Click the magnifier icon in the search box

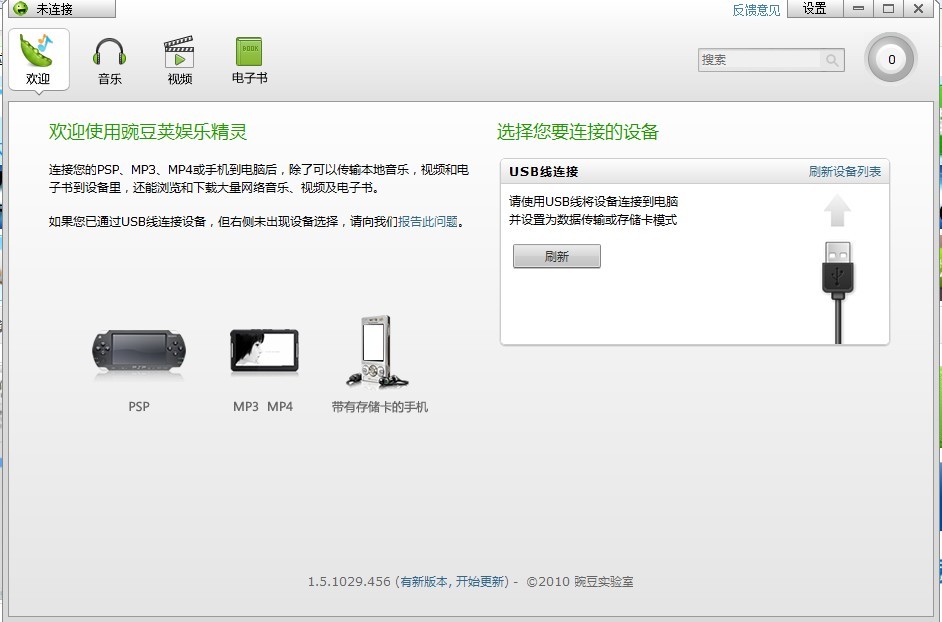831,60
